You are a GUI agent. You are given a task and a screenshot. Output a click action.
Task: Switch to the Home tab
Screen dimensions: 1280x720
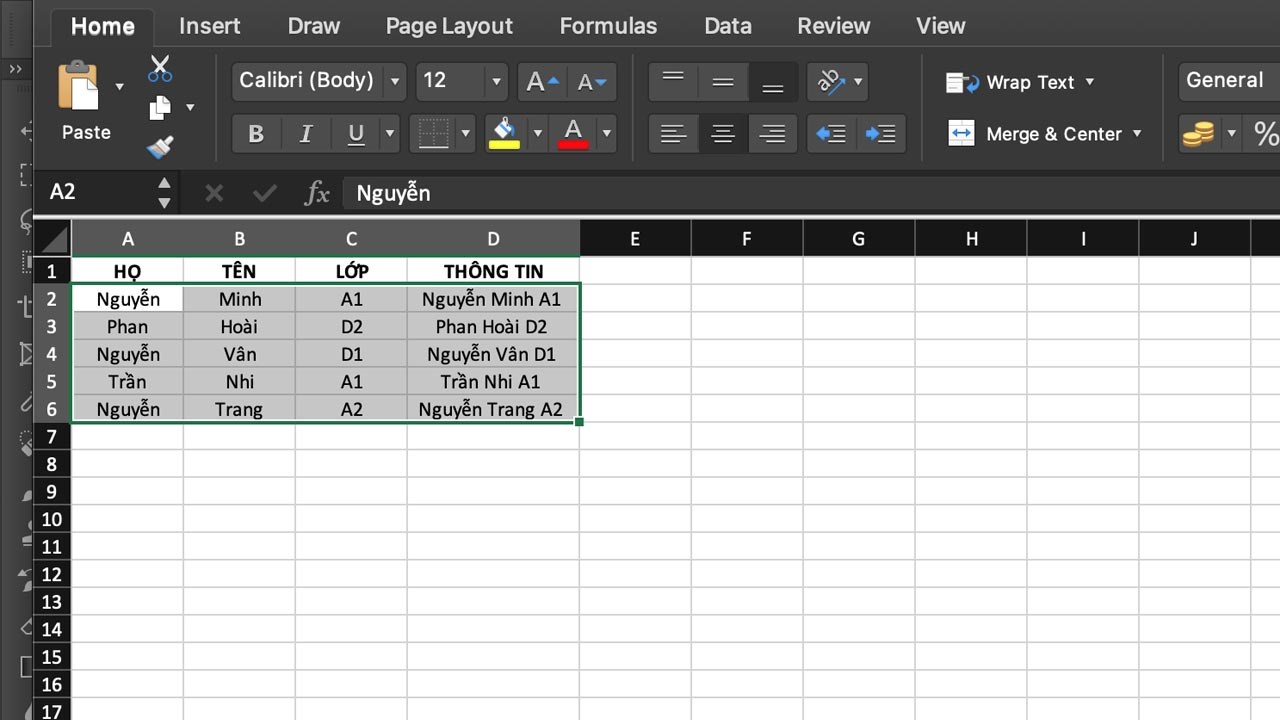tap(102, 26)
